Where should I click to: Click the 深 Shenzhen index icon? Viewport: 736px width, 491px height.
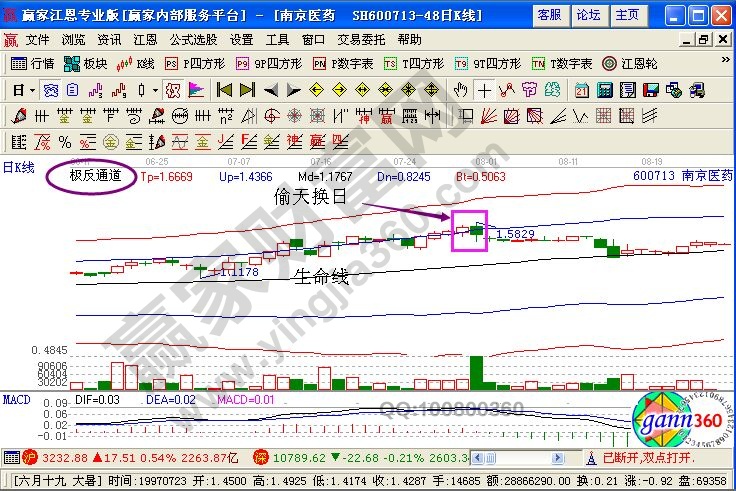coord(260,457)
